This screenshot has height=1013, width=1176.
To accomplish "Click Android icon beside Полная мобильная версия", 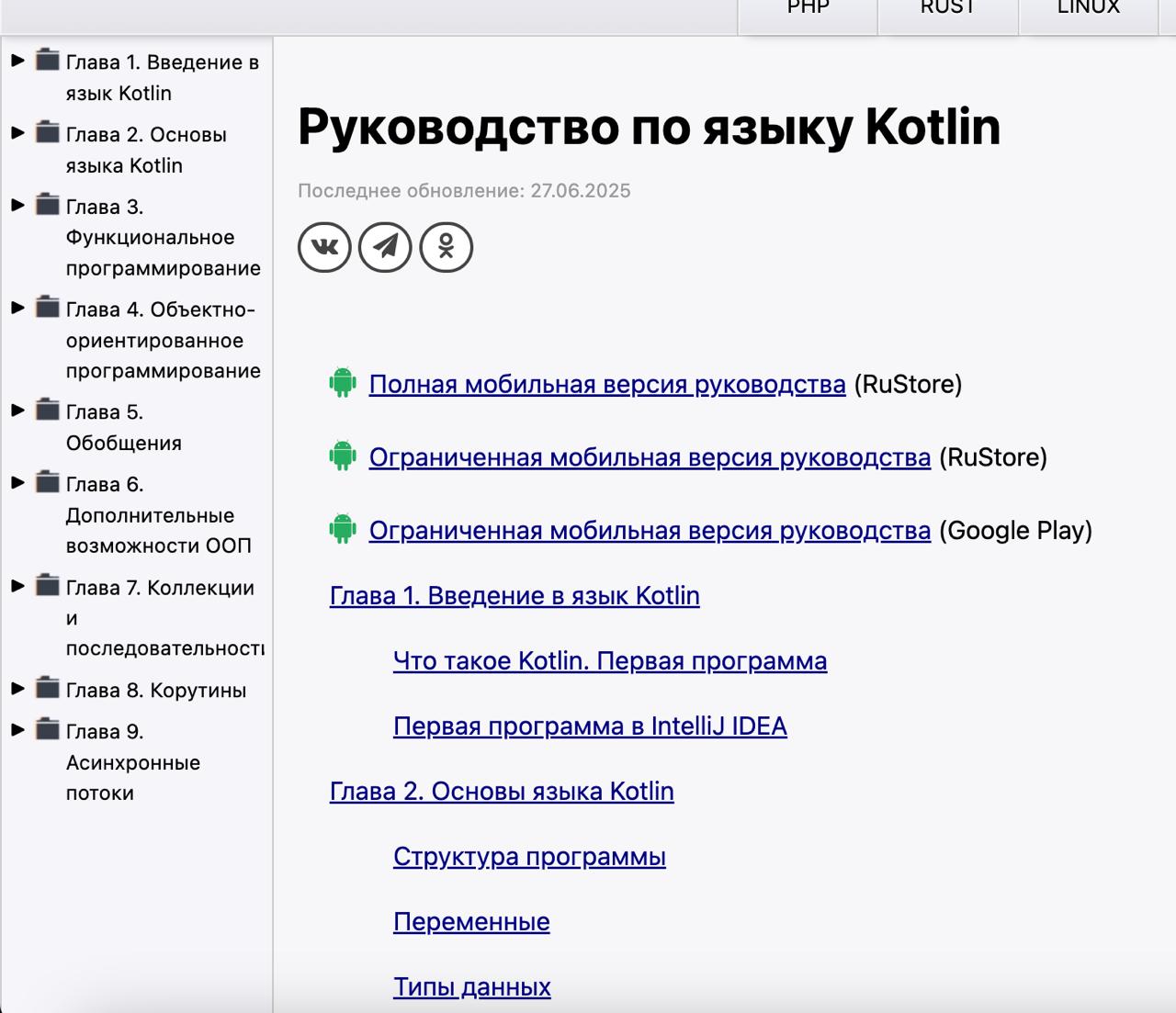I will [343, 383].
